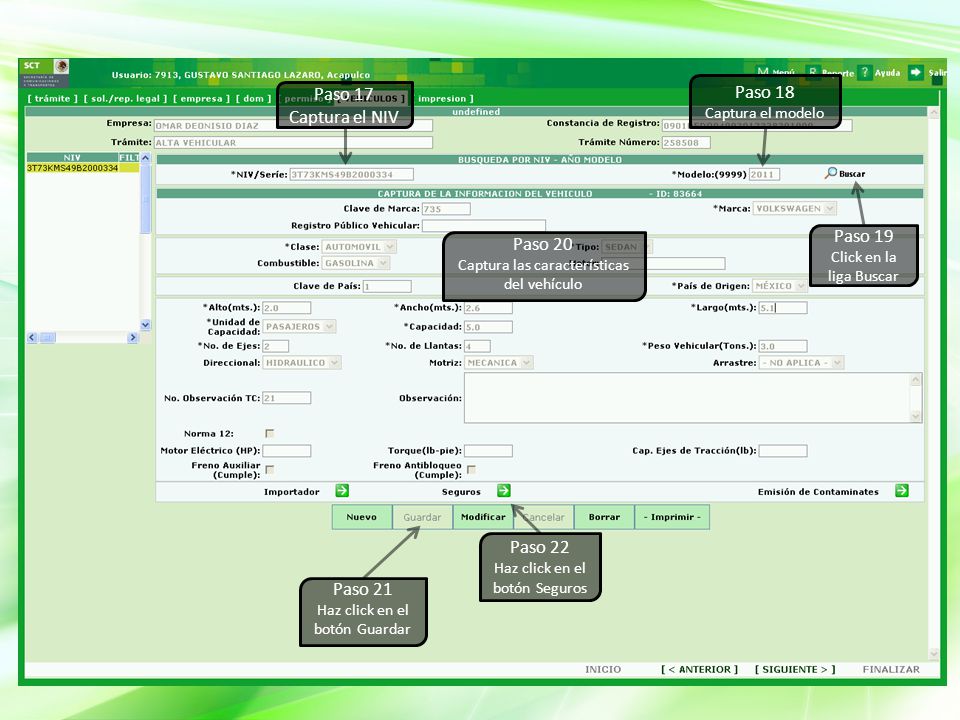Expand the Direccional dropdown showing HIDRAULICO
The width and height of the screenshot is (960, 720).
click(x=302, y=362)
